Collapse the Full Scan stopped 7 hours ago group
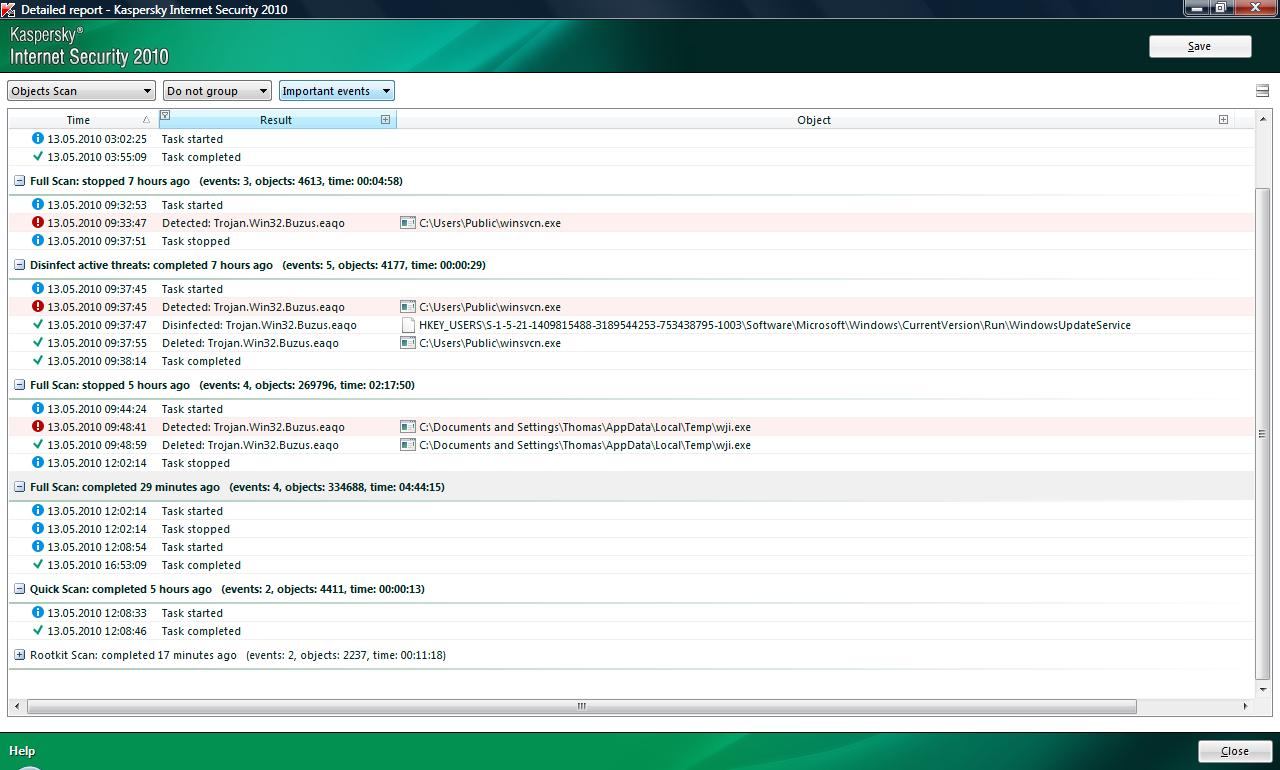 click(x=19, y=181)
